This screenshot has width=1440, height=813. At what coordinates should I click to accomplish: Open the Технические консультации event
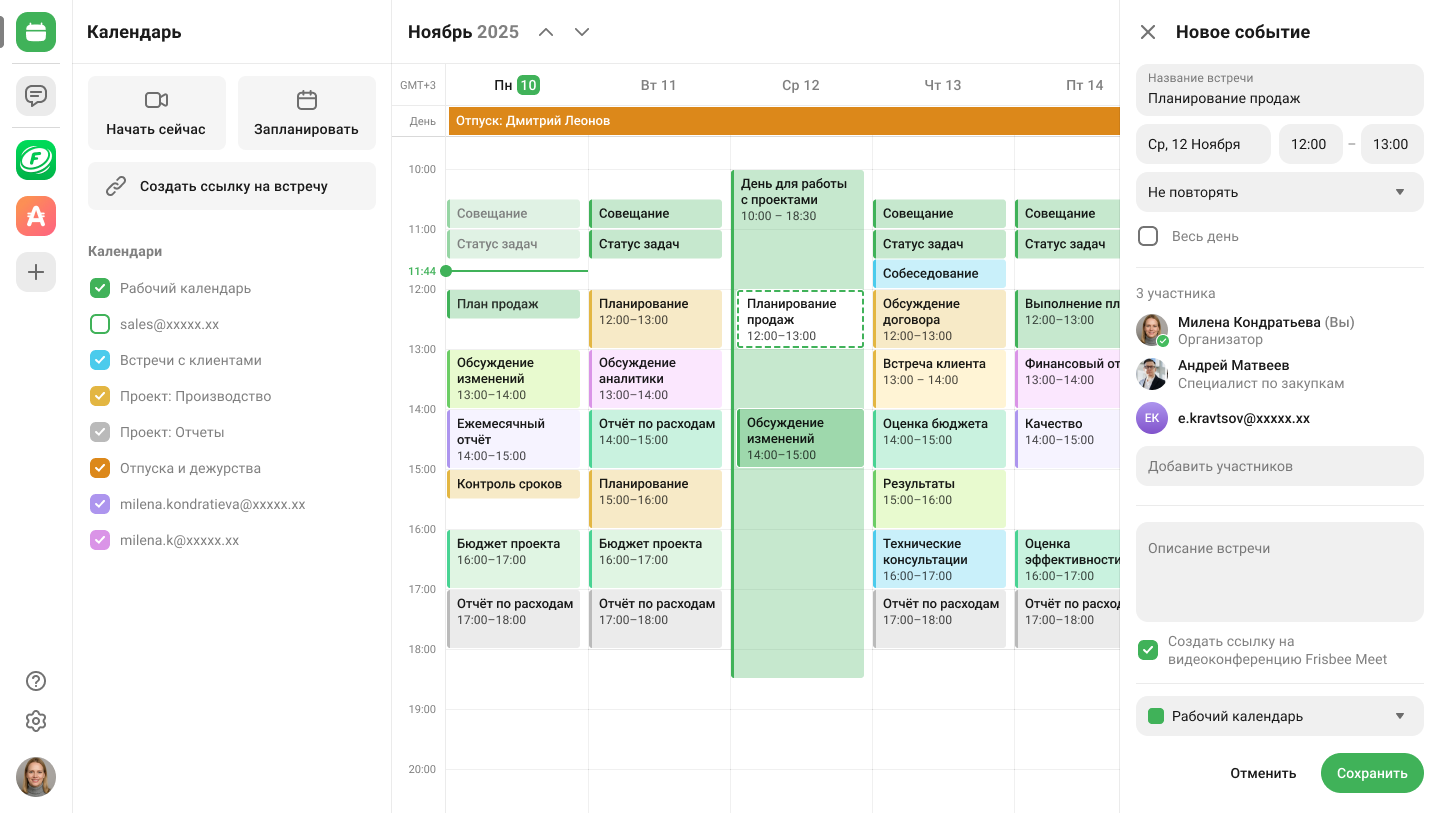point(940,559)
